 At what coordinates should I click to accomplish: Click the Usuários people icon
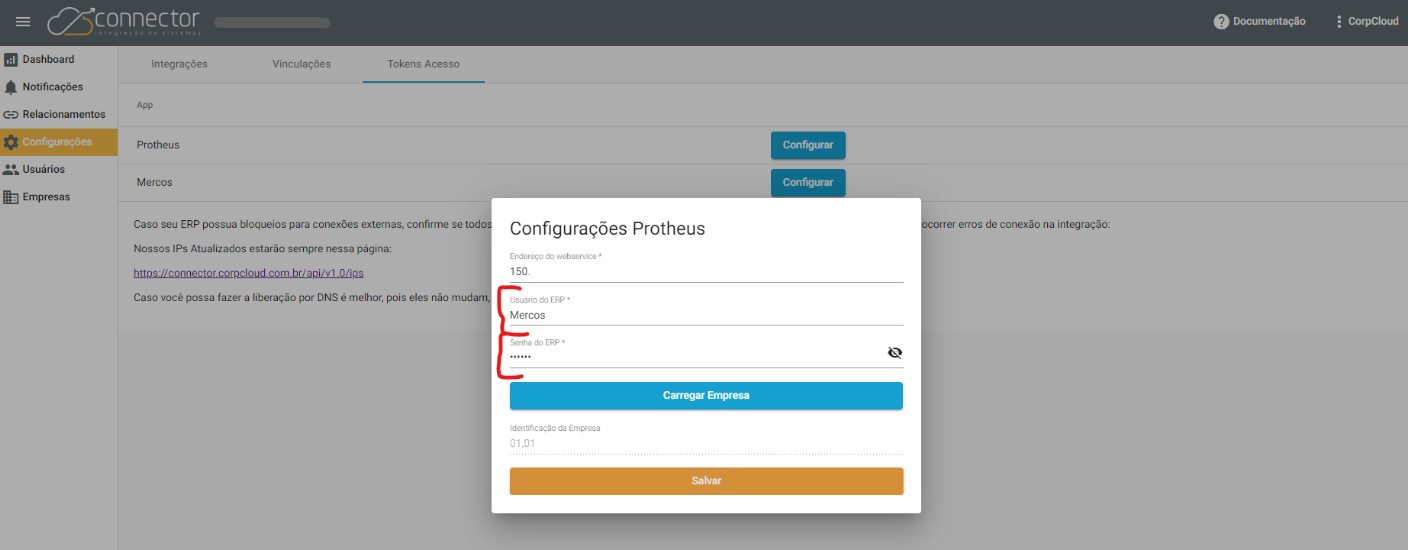click(x=11, y=170)
